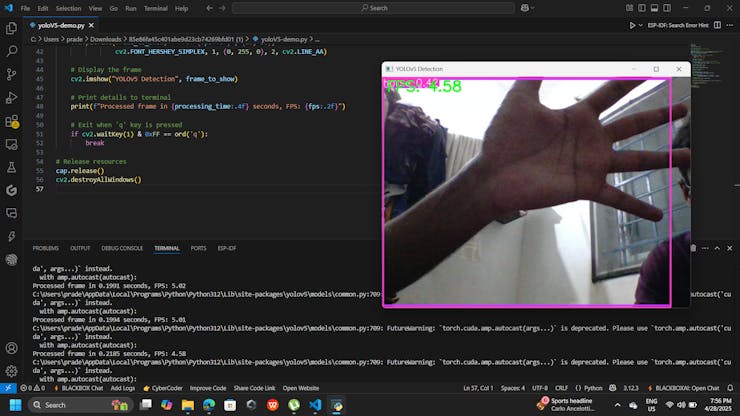Change CRLF end-of-line sequence
The height and width of the screenshot is (416, 740).
point(562,388)
